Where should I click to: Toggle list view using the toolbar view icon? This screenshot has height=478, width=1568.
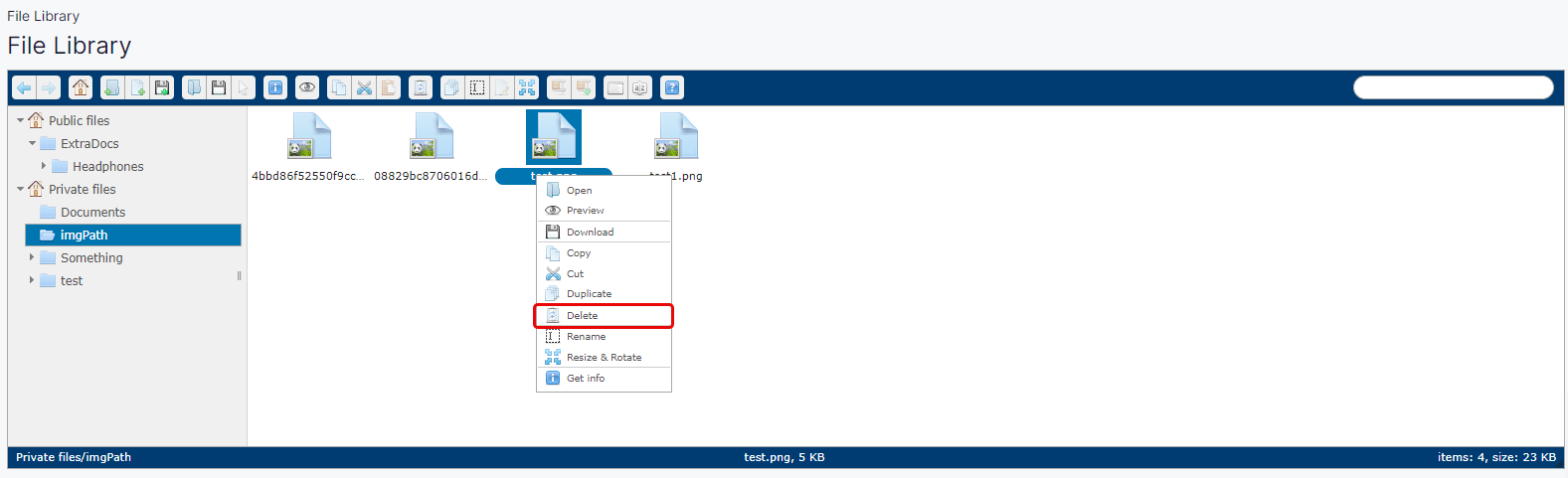click(x=615, y=87)
